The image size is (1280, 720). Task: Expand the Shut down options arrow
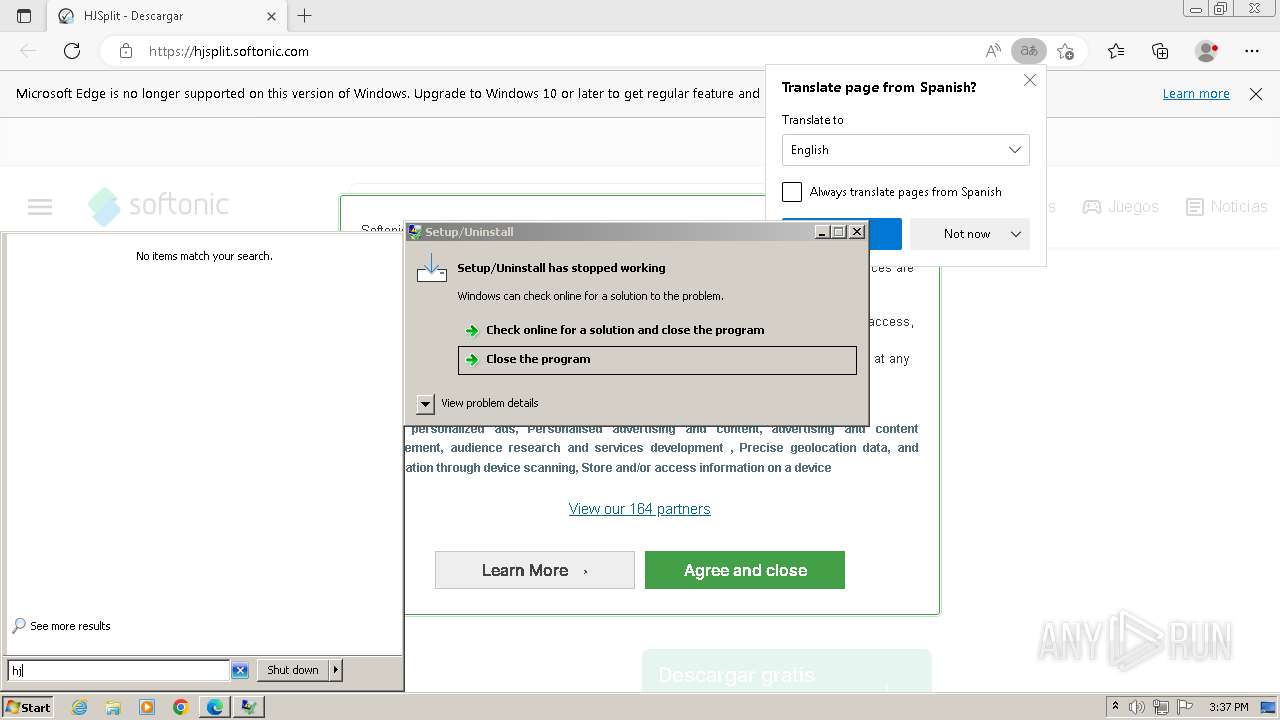pos(336,670)
